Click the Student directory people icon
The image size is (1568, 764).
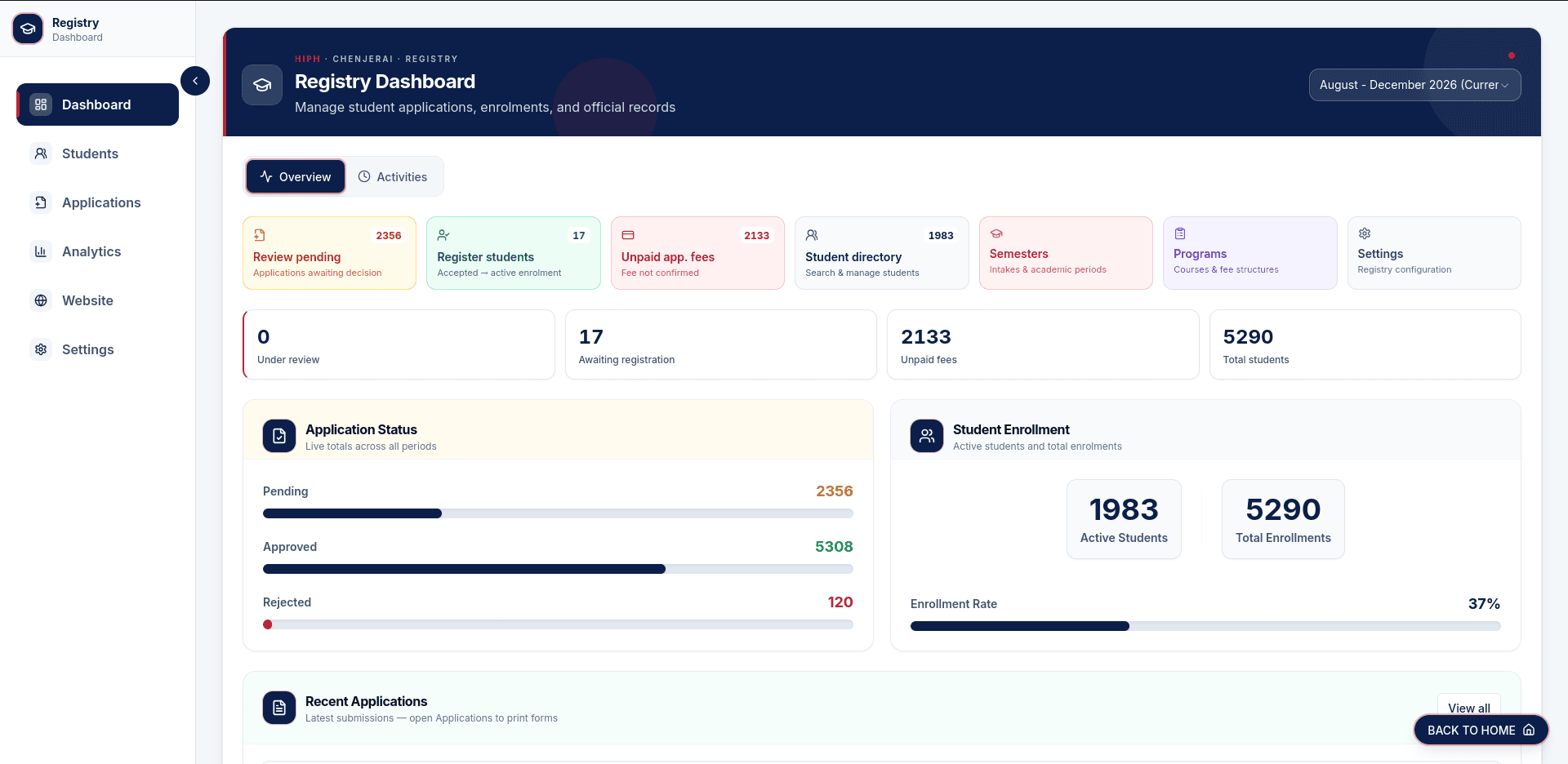pos(812,235)
